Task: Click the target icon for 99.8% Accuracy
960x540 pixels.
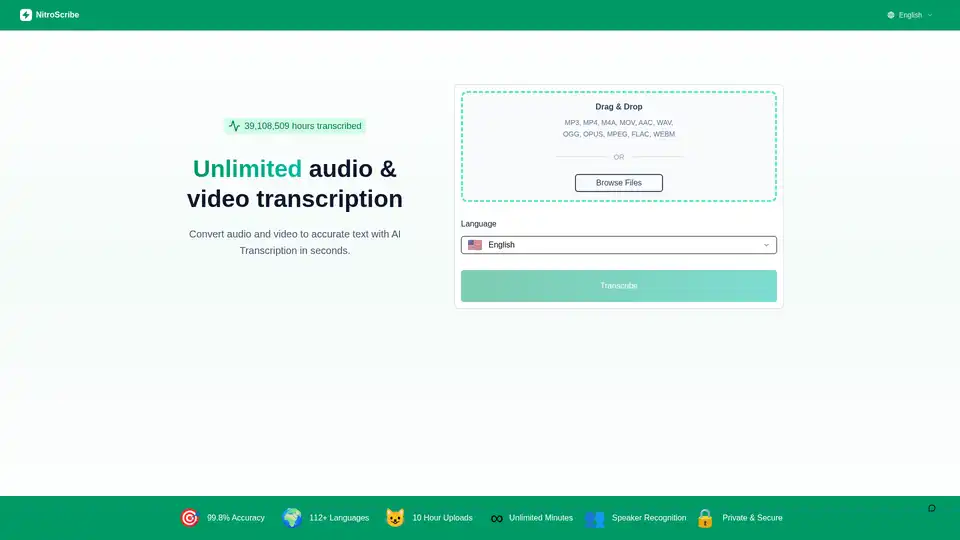Action: pos(189,518)
